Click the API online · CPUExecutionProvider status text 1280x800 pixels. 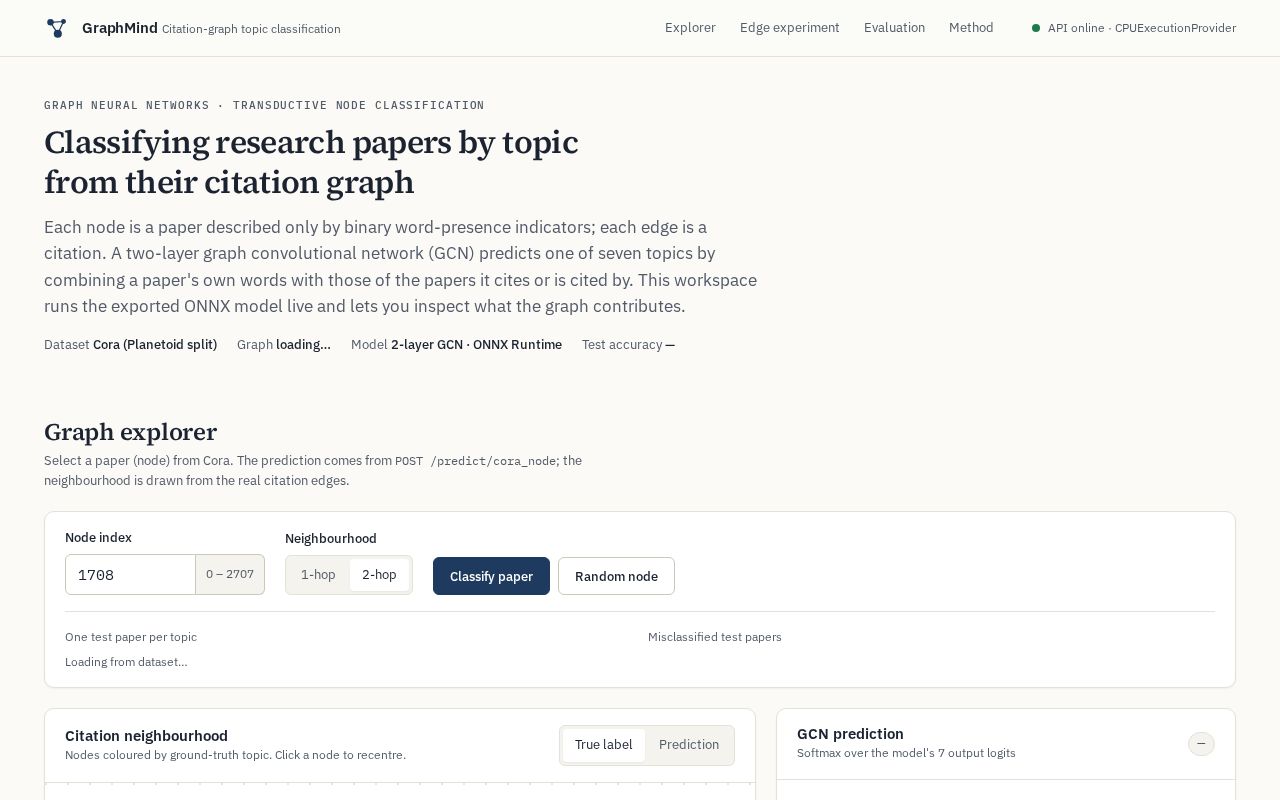tap(1142, 28)
